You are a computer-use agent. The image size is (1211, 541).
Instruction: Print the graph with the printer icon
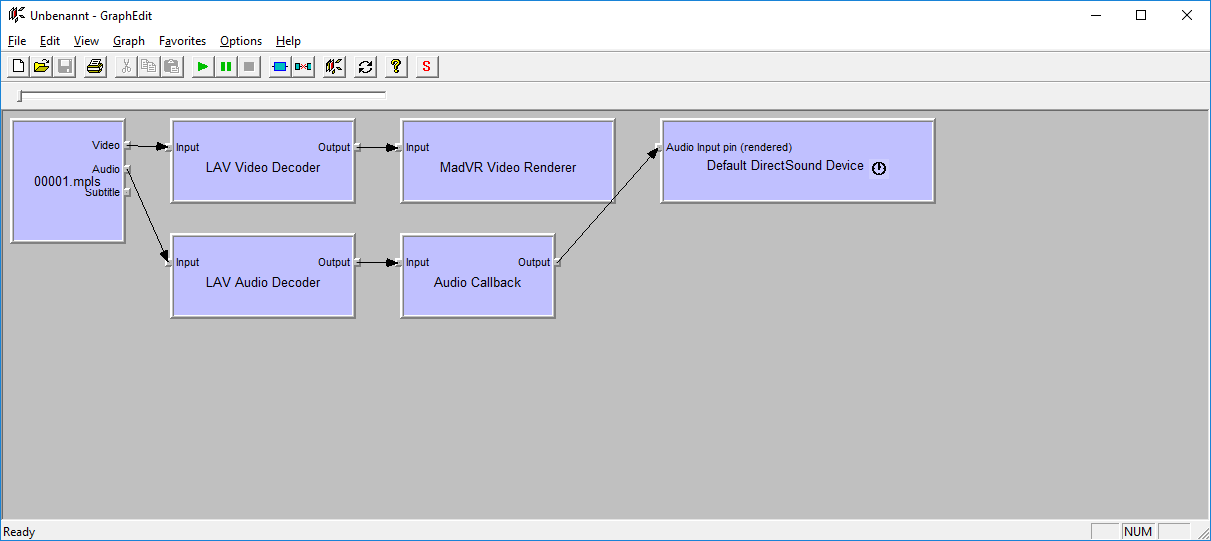click(95, 67)
